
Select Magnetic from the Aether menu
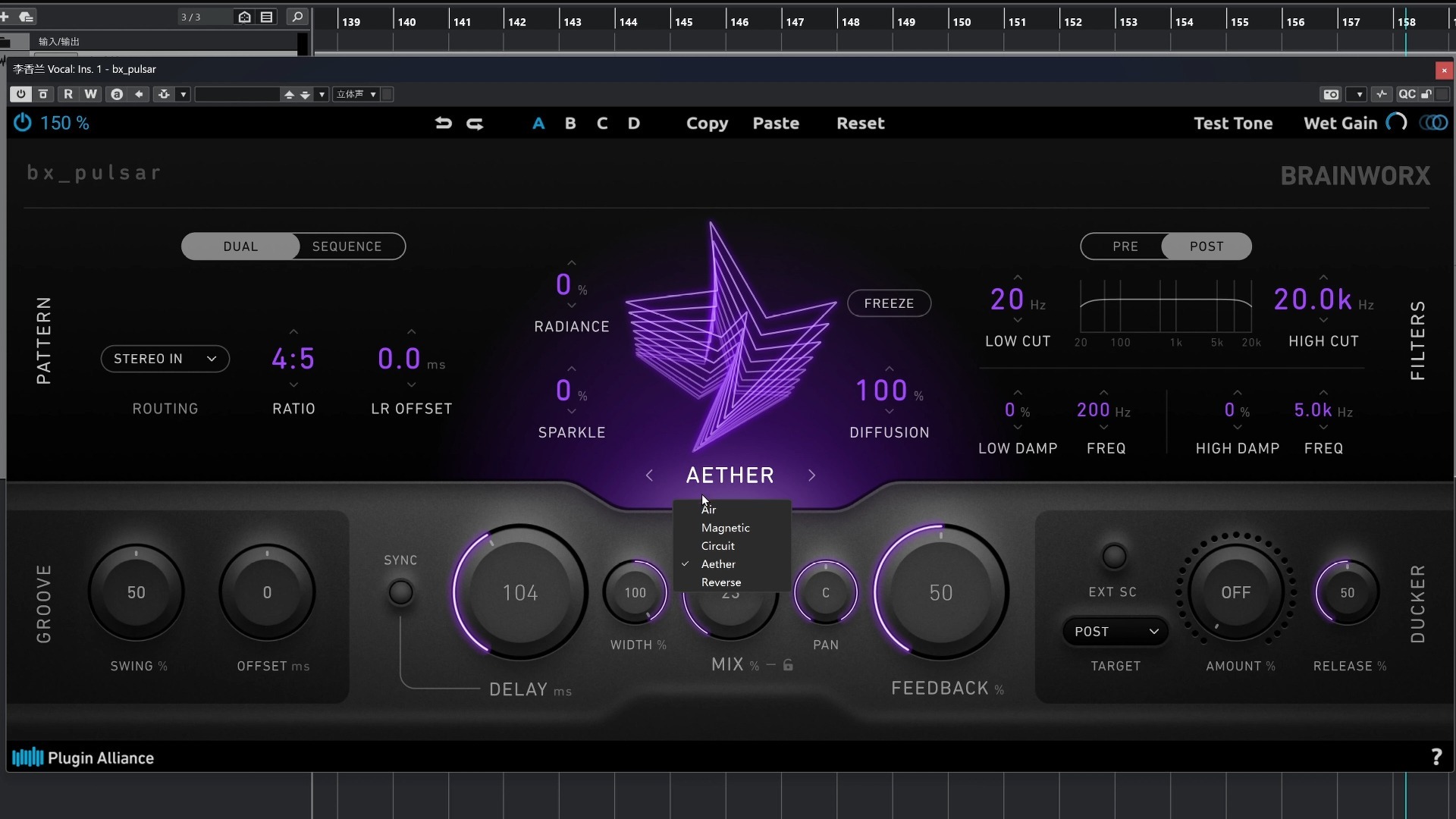(x=726, y=527)
